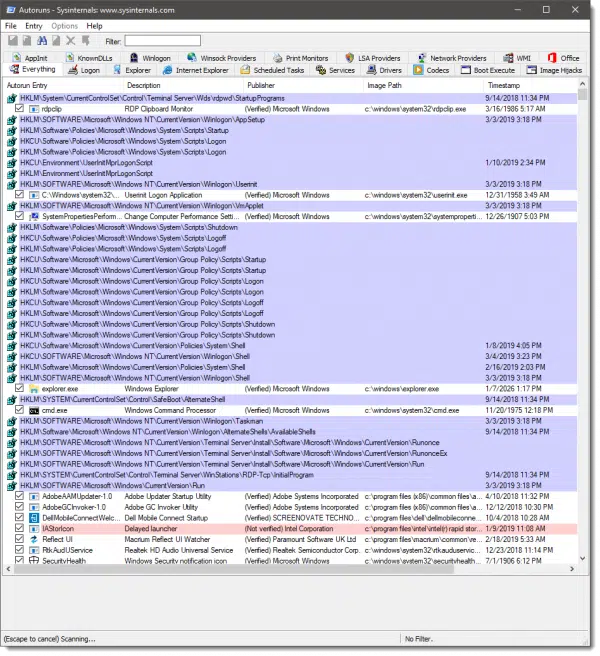Click the RtkAudUService entry icon
600x656 pixels.
34,551
